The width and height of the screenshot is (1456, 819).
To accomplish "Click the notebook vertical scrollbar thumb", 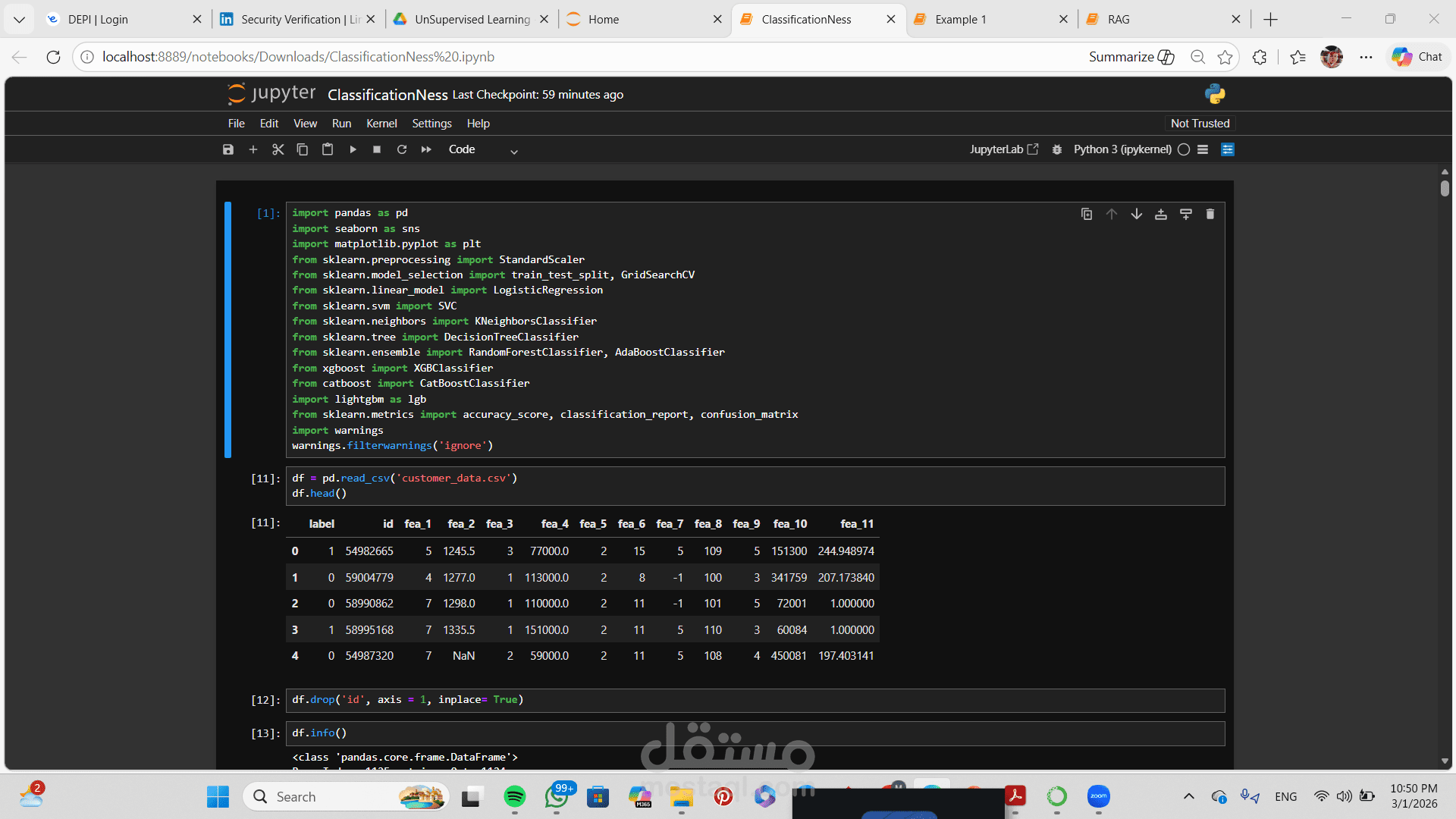I will [x=1445, y=187].
